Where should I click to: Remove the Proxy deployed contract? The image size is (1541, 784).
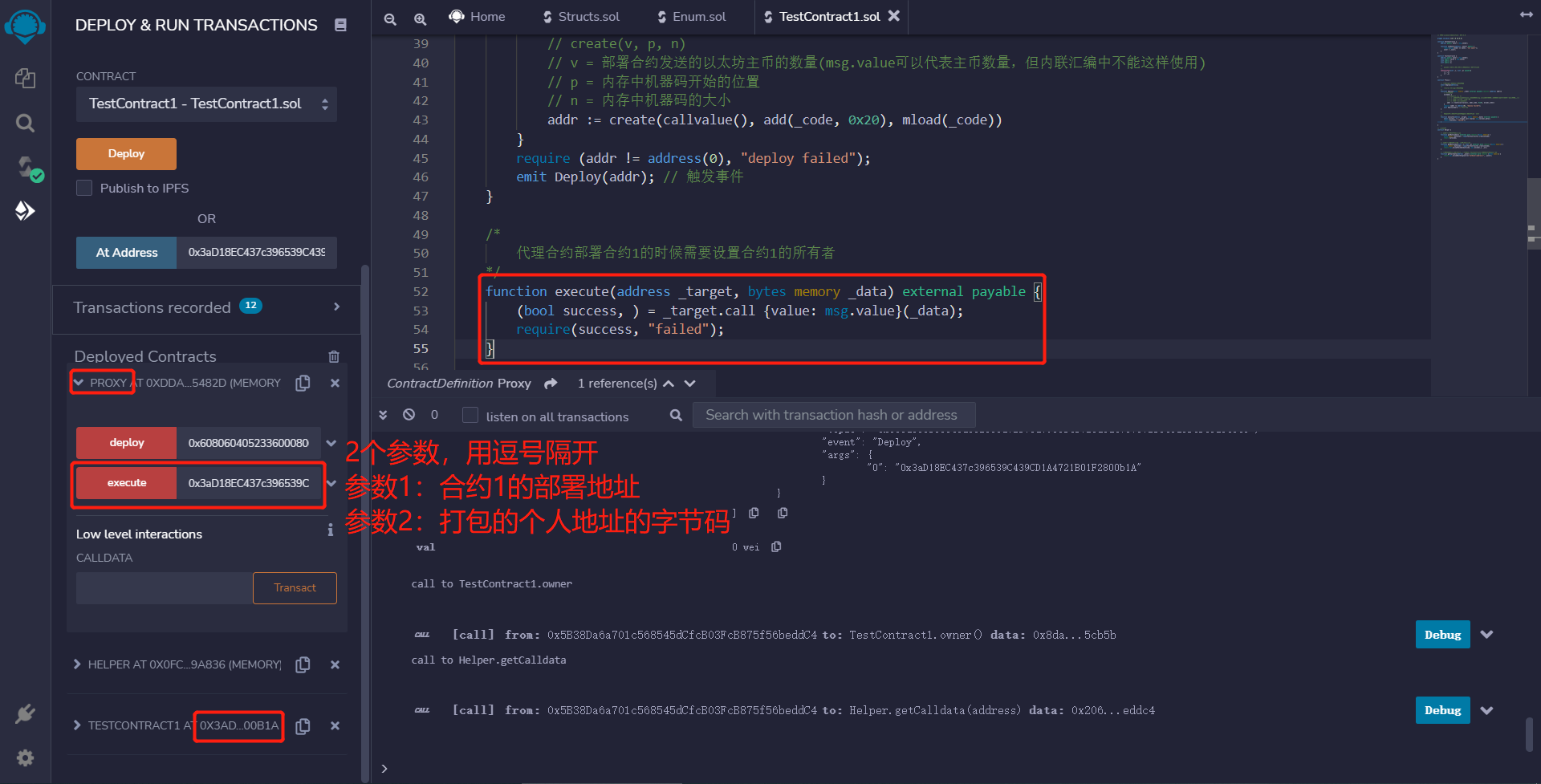(335, 383)
